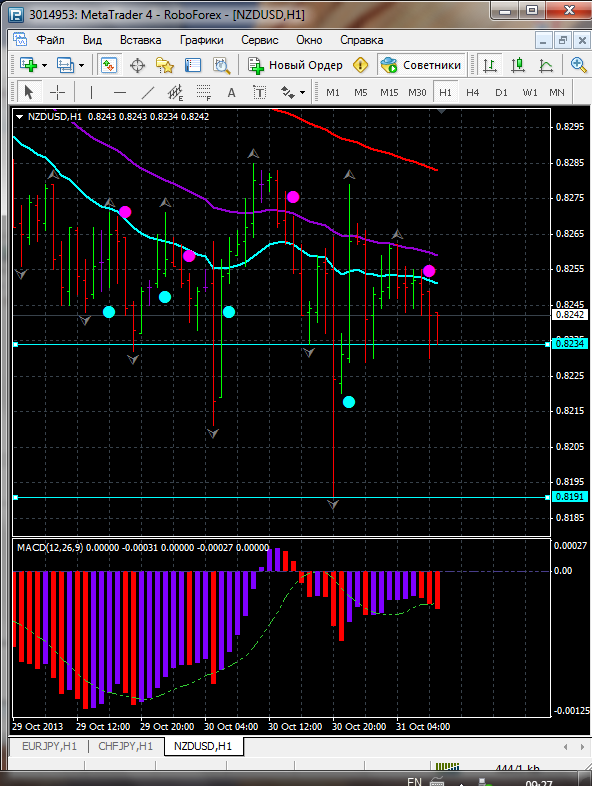600x786 pixels.
Task: Open the Файл menu
Action: [x=50, y=40]
